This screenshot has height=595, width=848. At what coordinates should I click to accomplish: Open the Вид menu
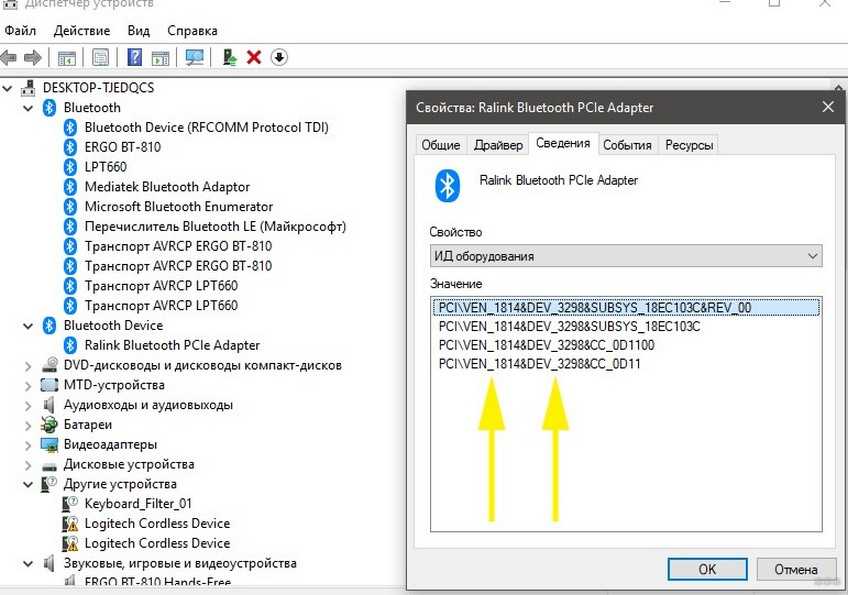click(x=138, y=30)
